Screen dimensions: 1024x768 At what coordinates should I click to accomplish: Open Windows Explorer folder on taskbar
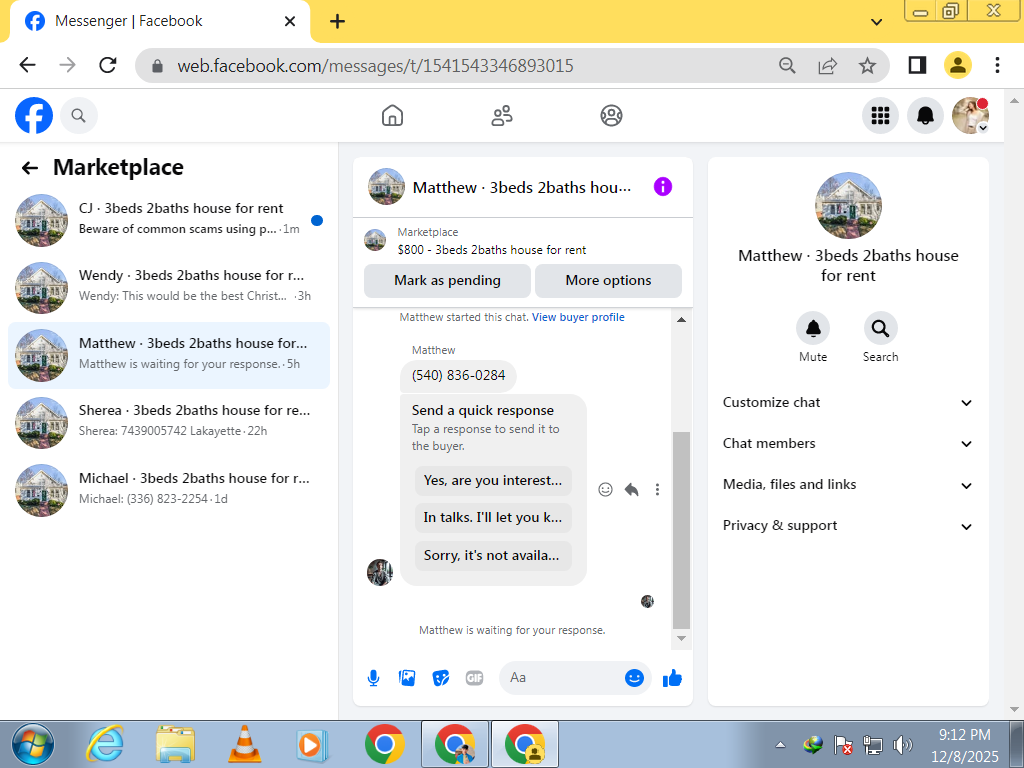[x=175, y=745]
